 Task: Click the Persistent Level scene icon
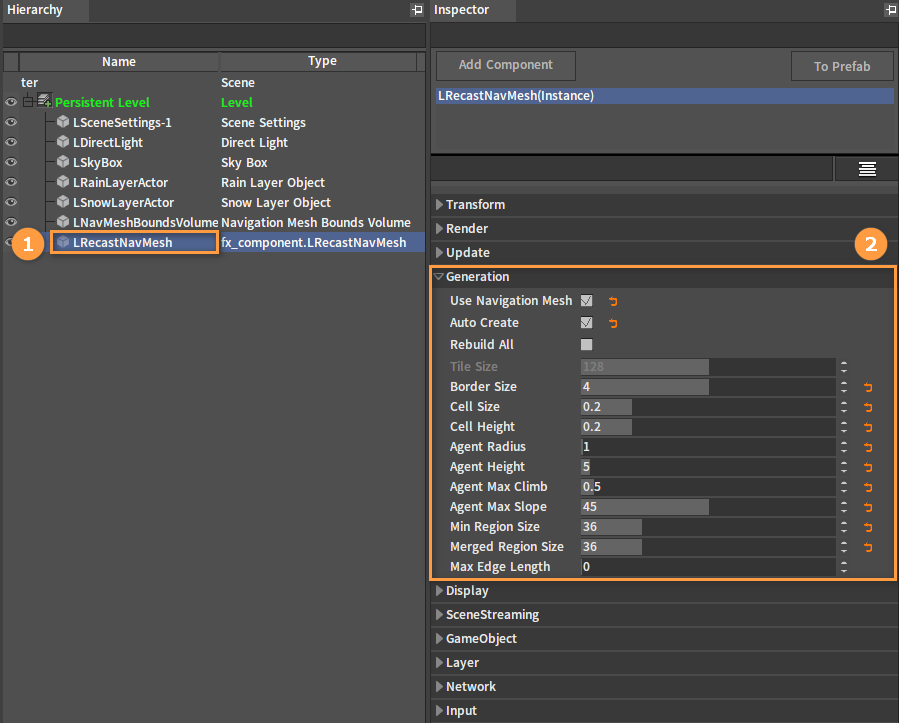tap(45, 100)
